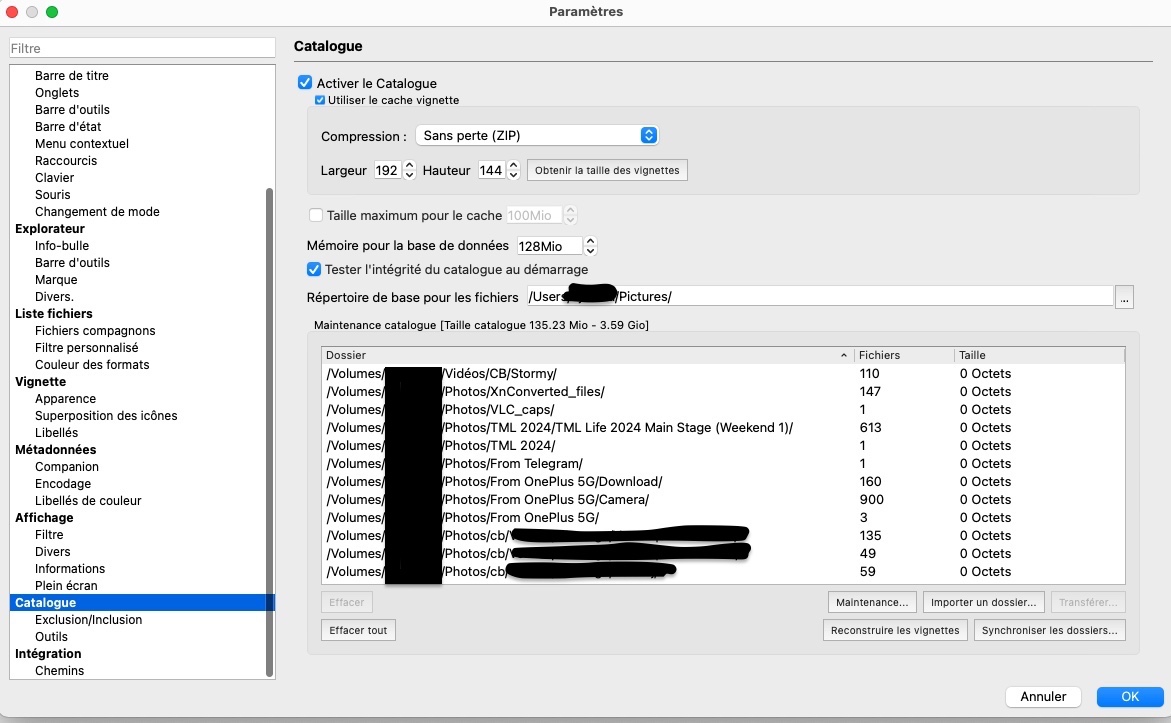This screenshot has height=723, width=1171.
Task: Click the Filtre search field
Action: point(142,48)
